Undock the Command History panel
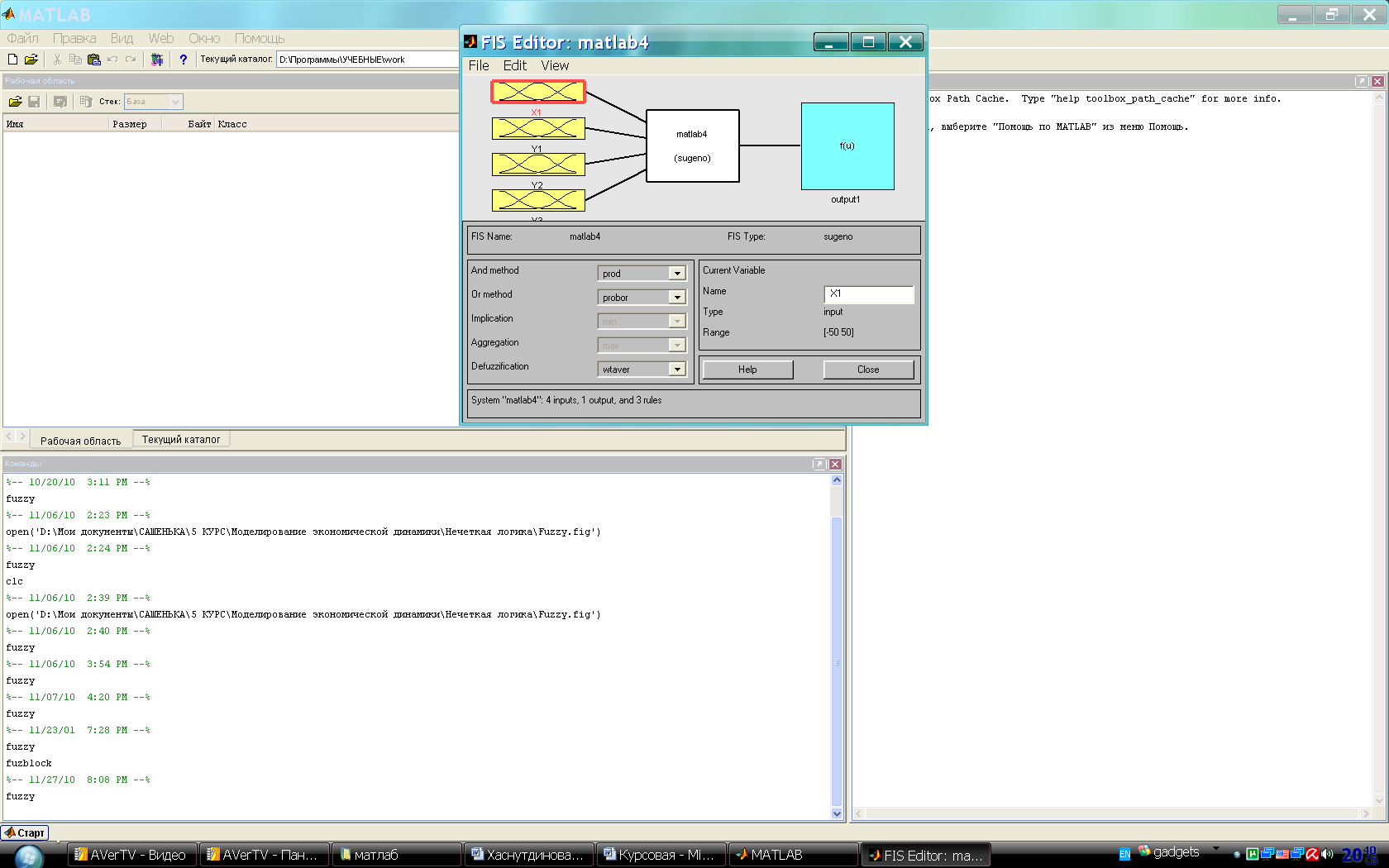The height and width of the screenshot is (868, 1389). point(819,464)
